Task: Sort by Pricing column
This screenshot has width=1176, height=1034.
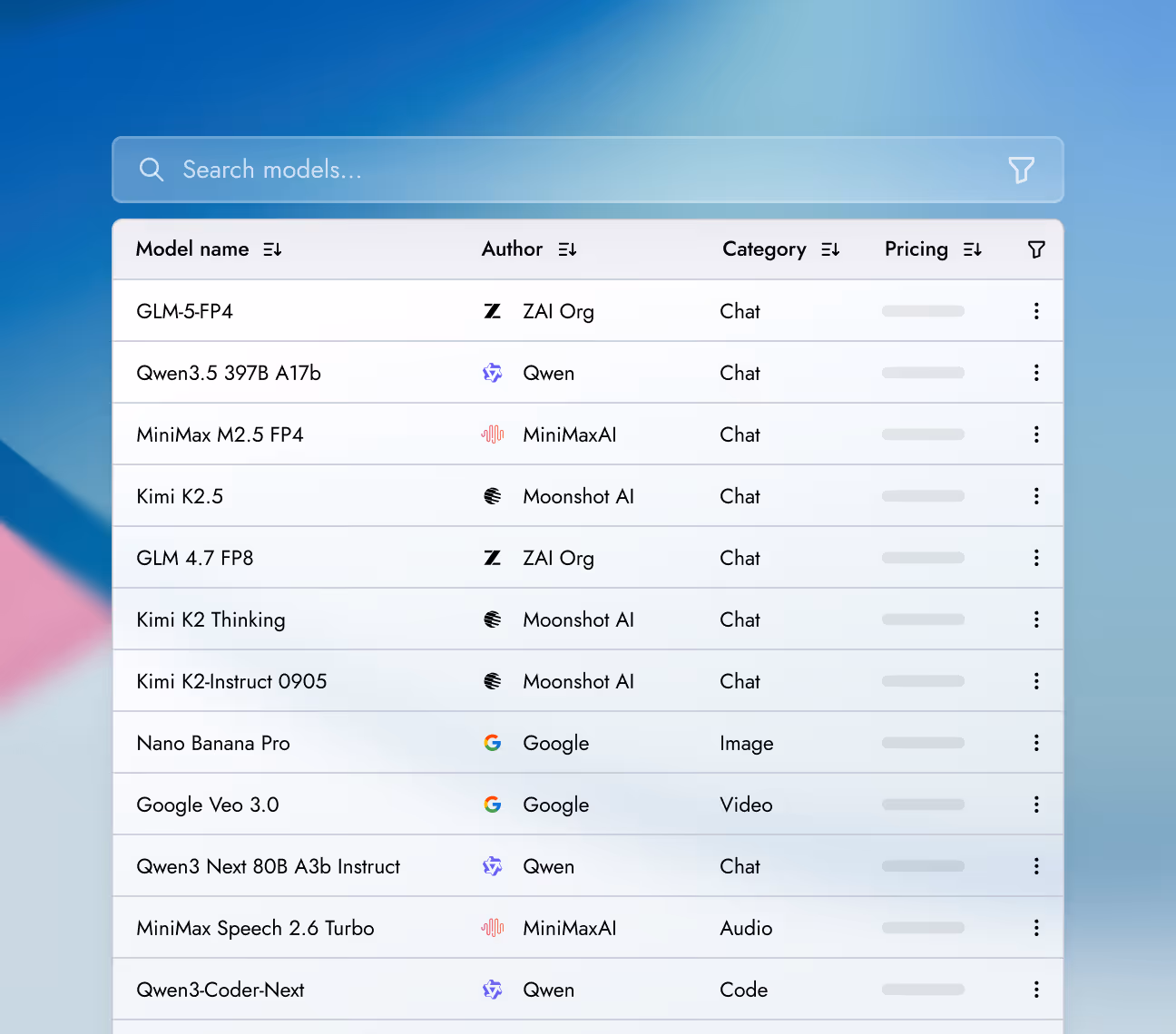Action: point(973,249)
